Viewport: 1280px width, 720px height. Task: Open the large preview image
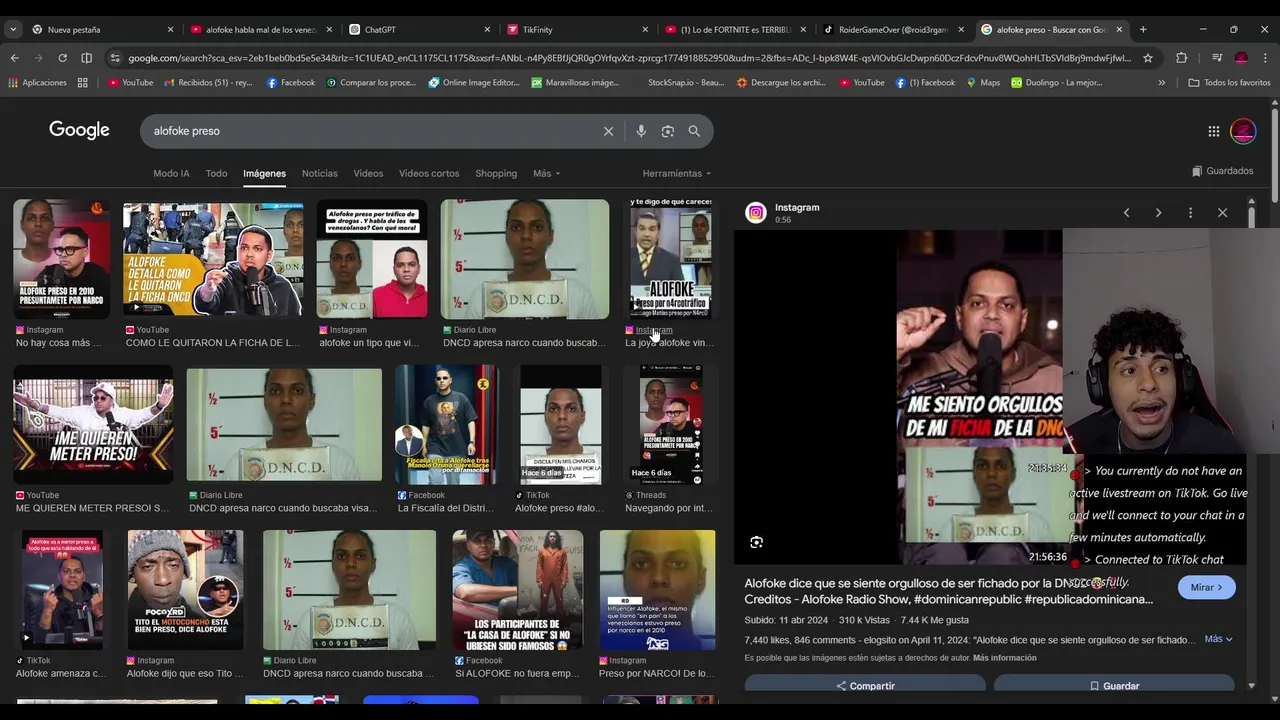[980, 397]
